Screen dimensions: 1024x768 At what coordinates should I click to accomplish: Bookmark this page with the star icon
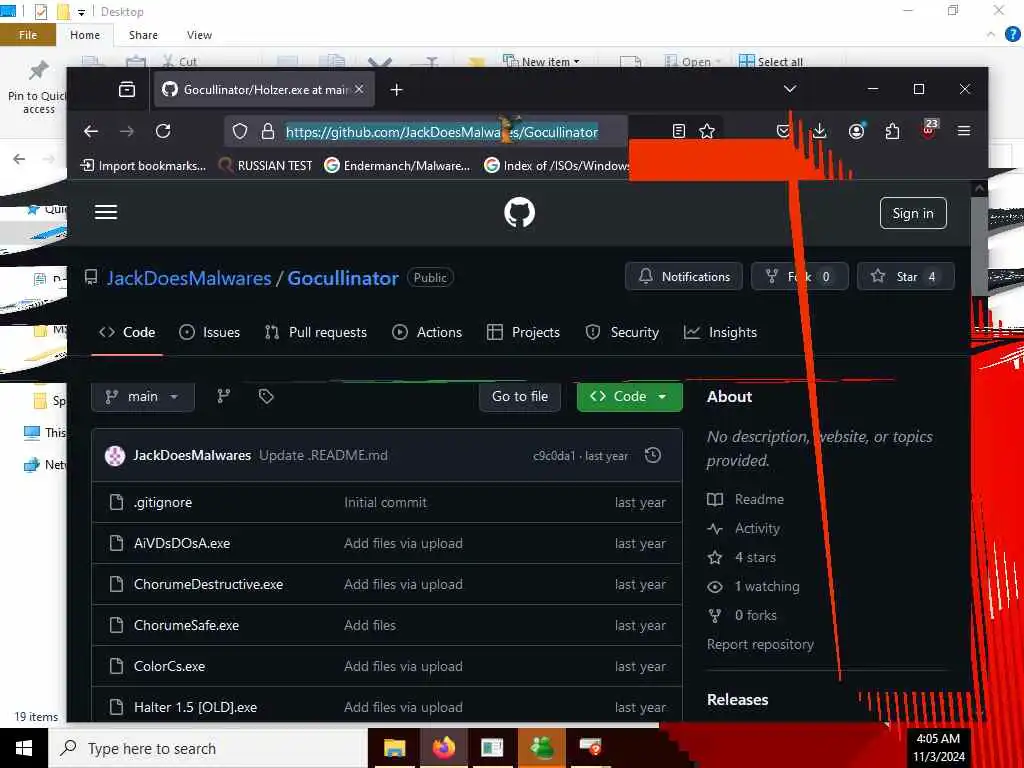coord(707,131)
